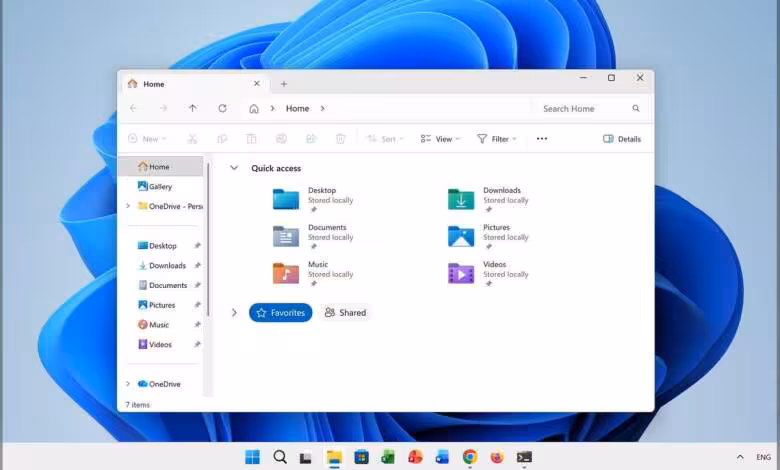Click the Shared filter button
The height and width of the screenshot is (470, 780).
[345, 313]
